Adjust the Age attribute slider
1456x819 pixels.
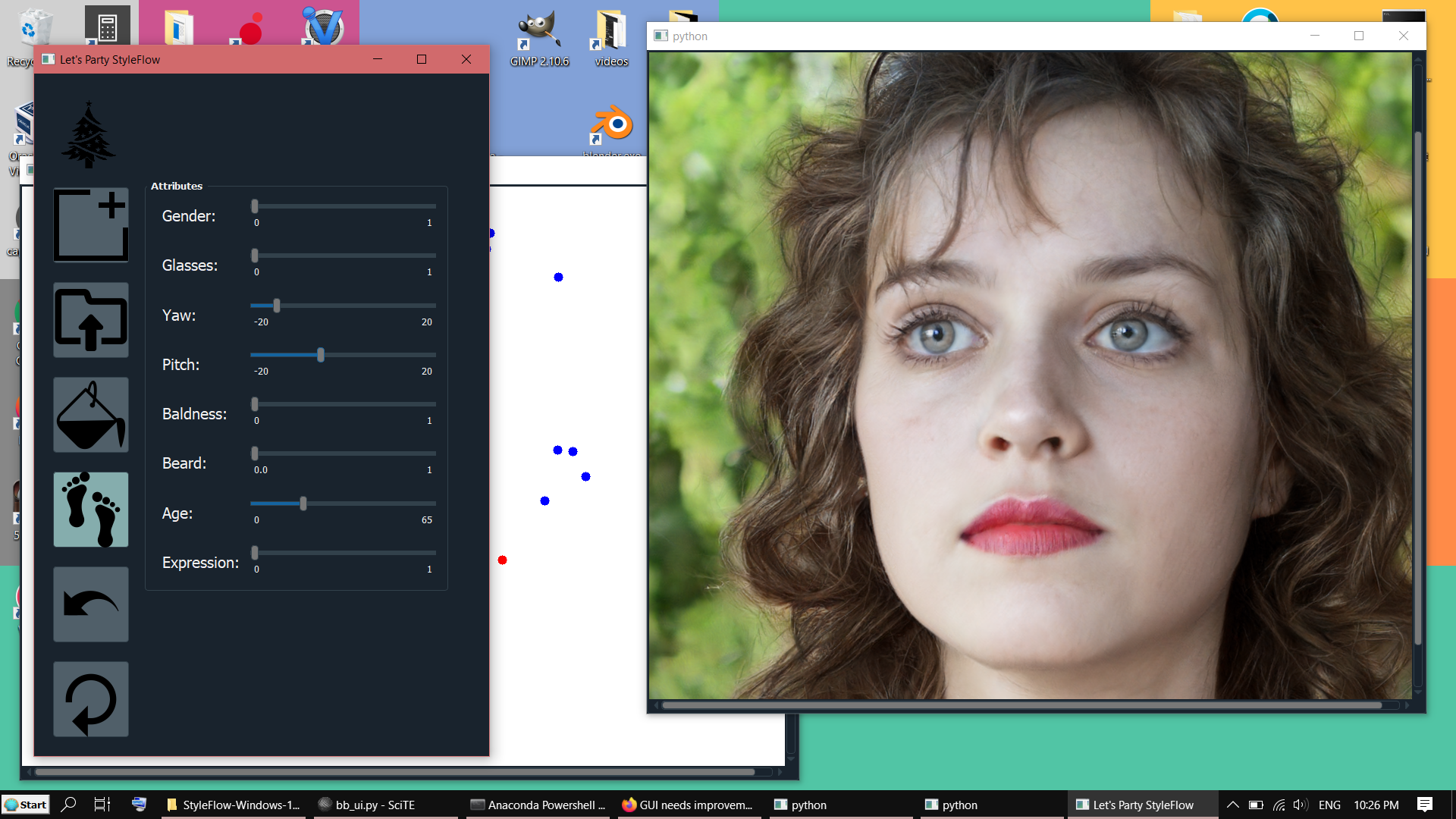point(303,503)
